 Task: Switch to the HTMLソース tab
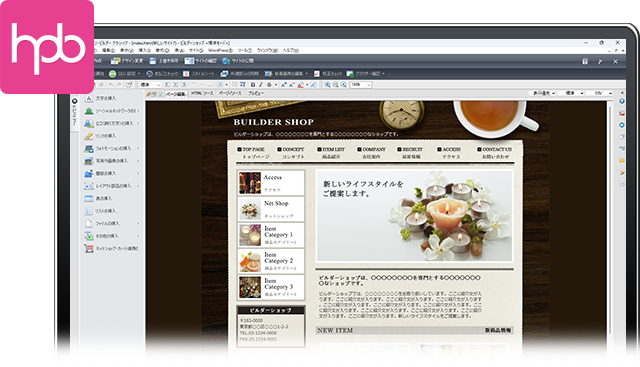tap(202, 93)
